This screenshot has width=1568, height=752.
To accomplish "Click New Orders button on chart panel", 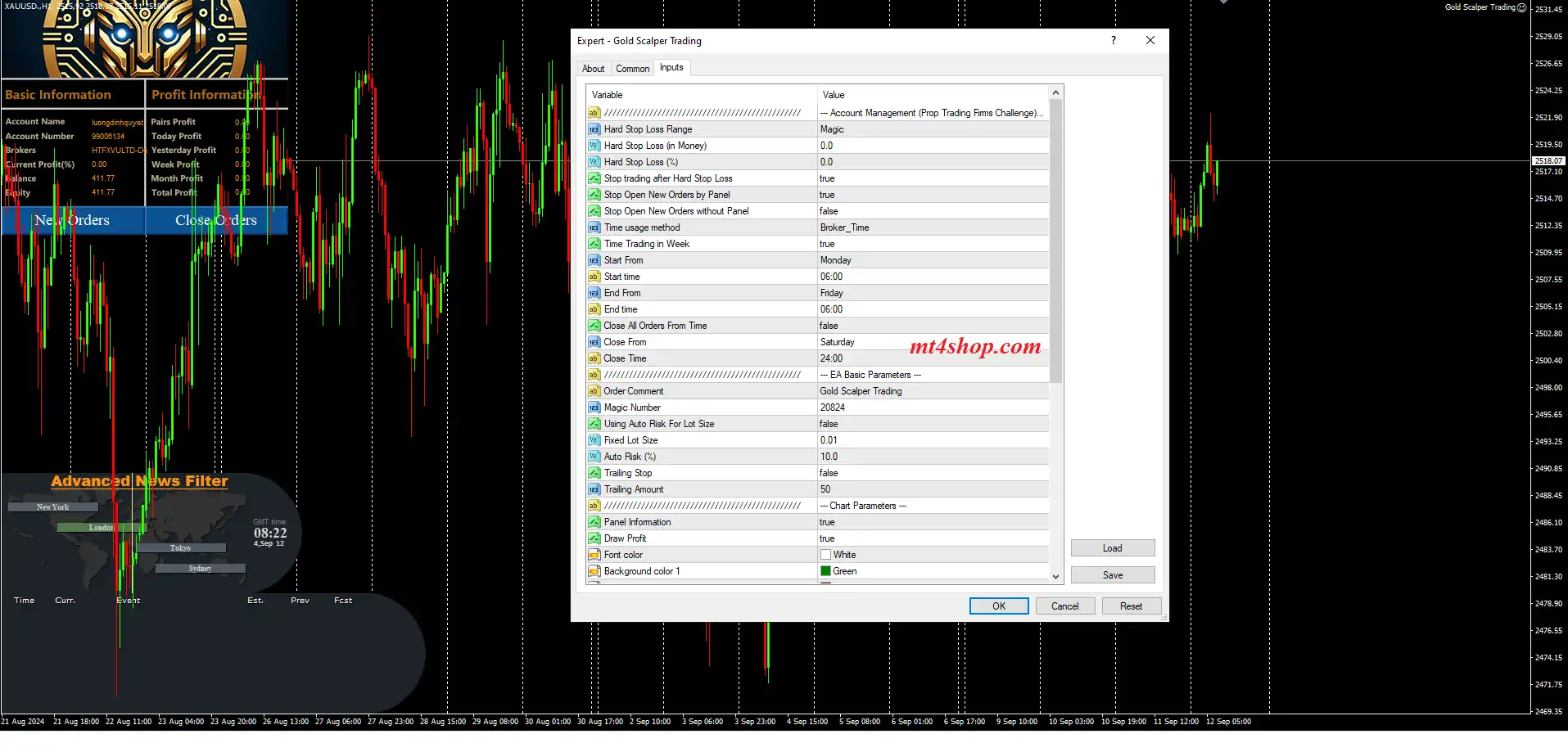I will (x=73, y=220).
